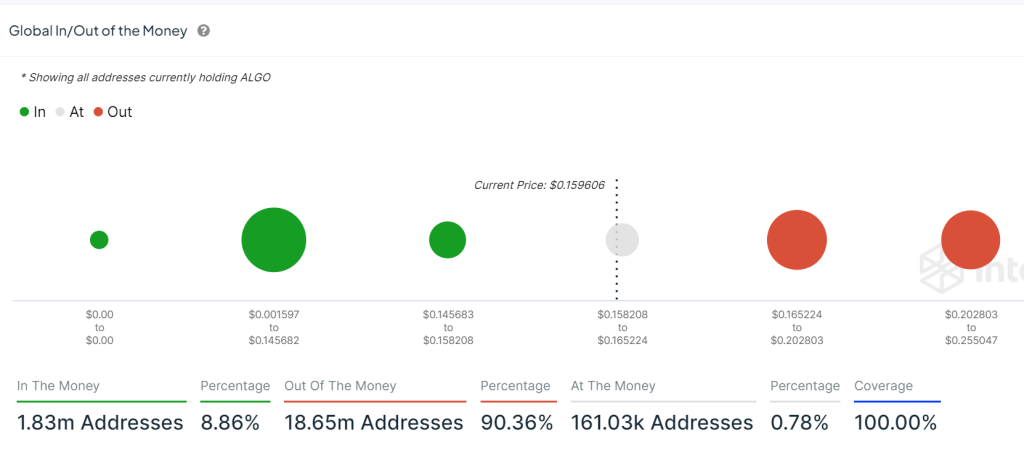This screenshot has width=1024, height=461.
Task: Click the "1.83m Addresses" value
Action: click(100, 423)
